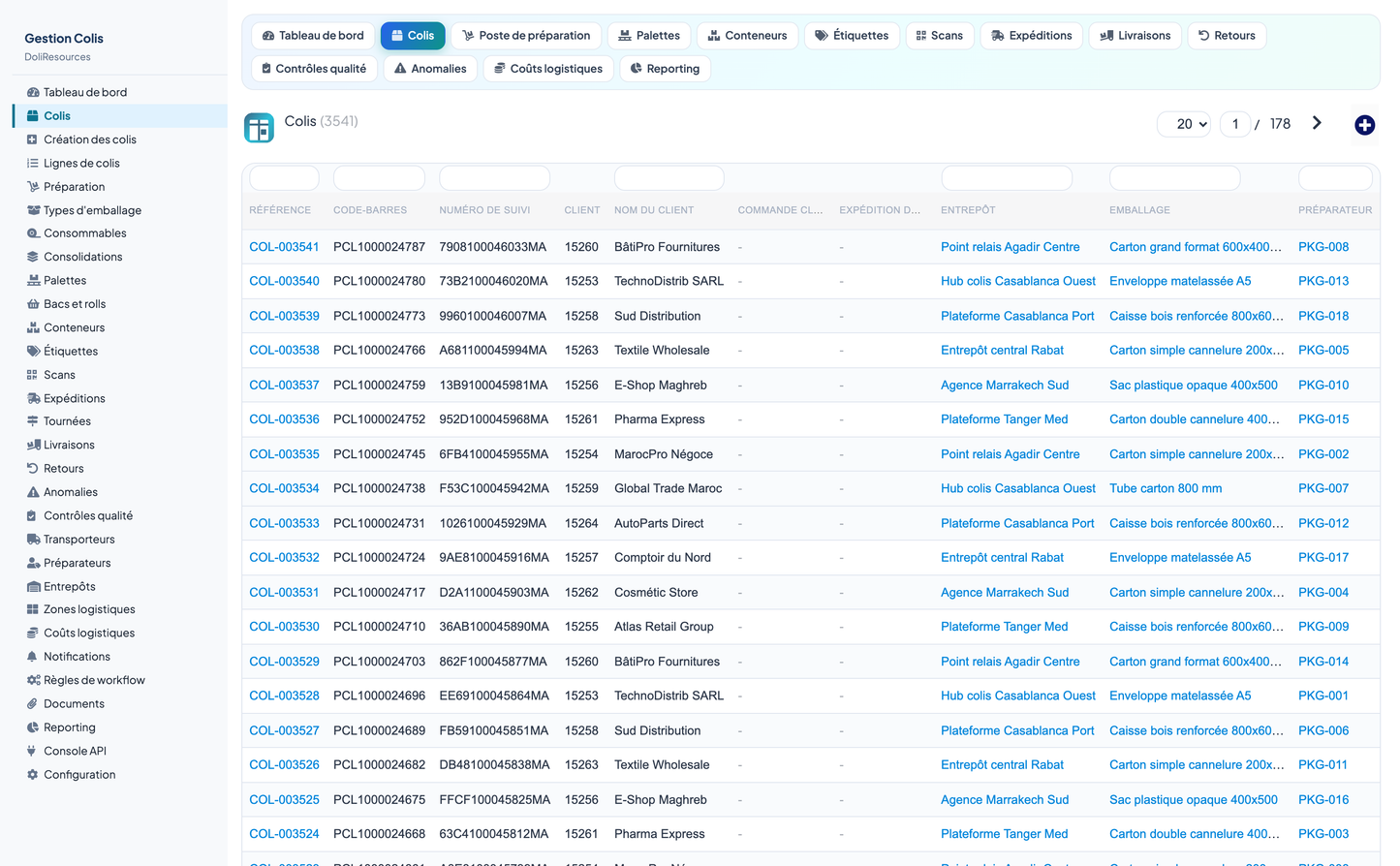The width and height of the screenshot is (1400, 866).
Task: Click the Consolidations stack icon
Action: 33,257
